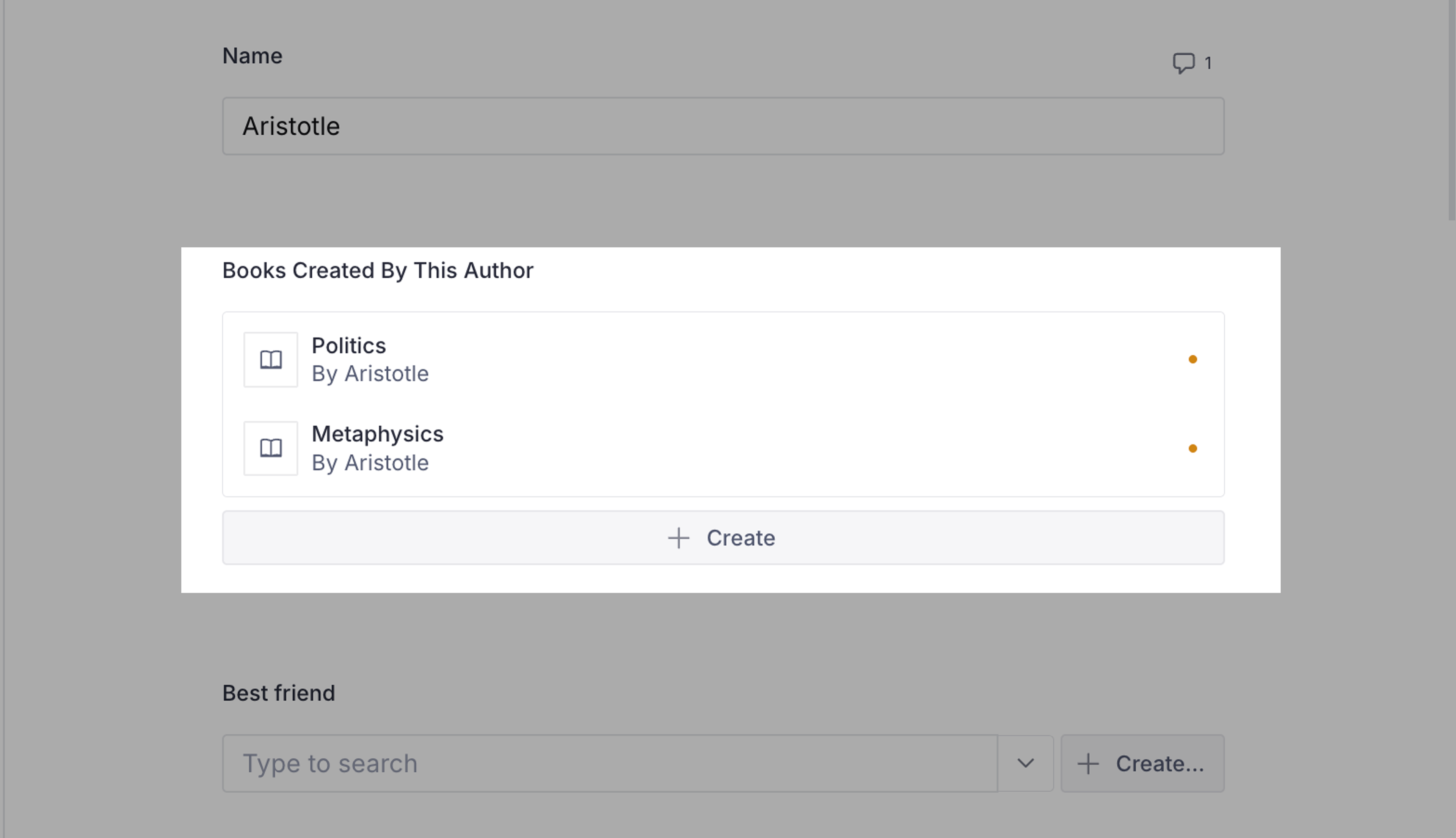This screenshot has width=1456, height=838.
Task: Click the book icon next to Politics
Action: [x=271, y=360]
